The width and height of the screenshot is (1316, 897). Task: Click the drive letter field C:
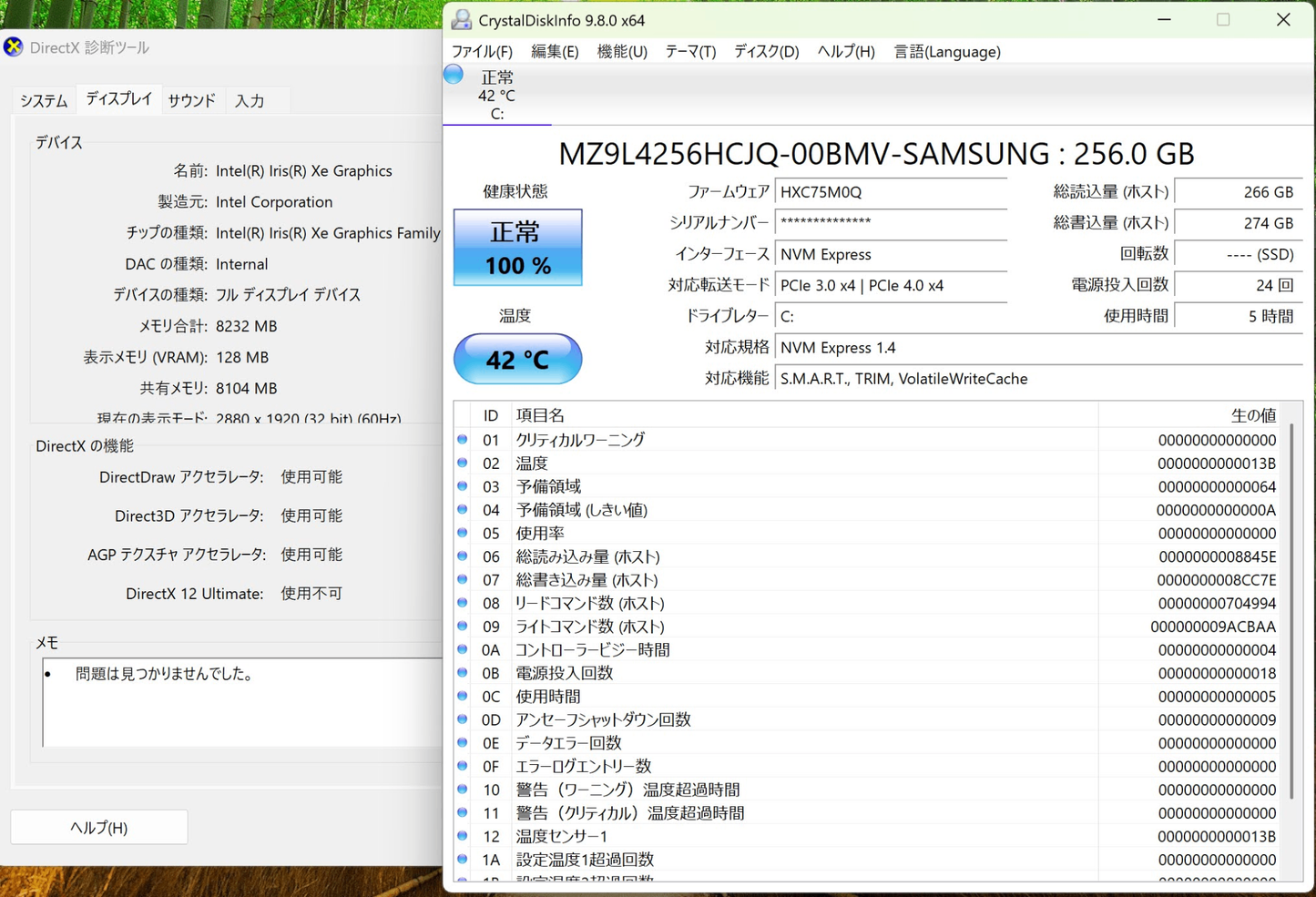click(891, 316)
